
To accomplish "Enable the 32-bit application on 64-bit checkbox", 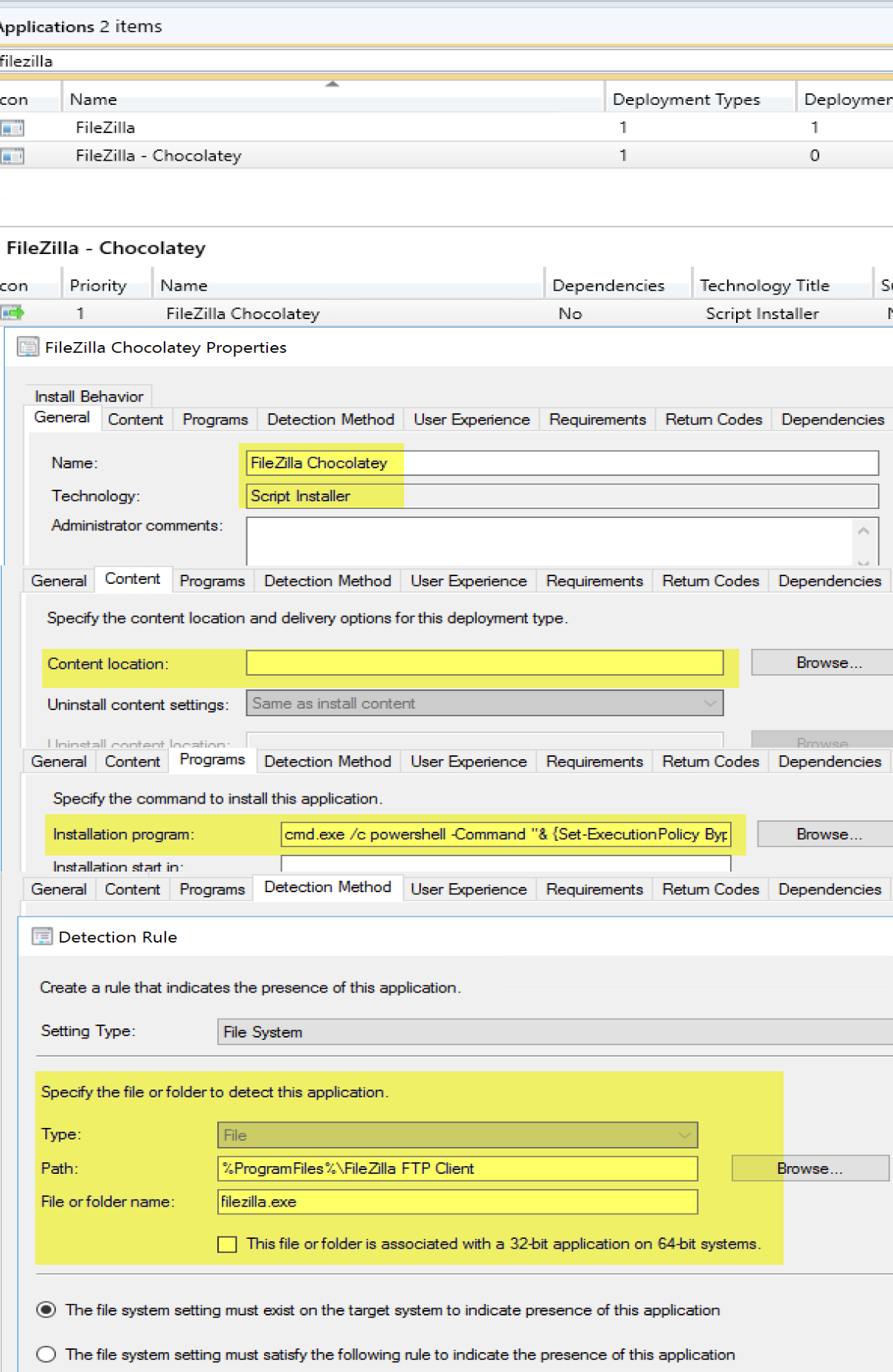I will pos(227,1244).
